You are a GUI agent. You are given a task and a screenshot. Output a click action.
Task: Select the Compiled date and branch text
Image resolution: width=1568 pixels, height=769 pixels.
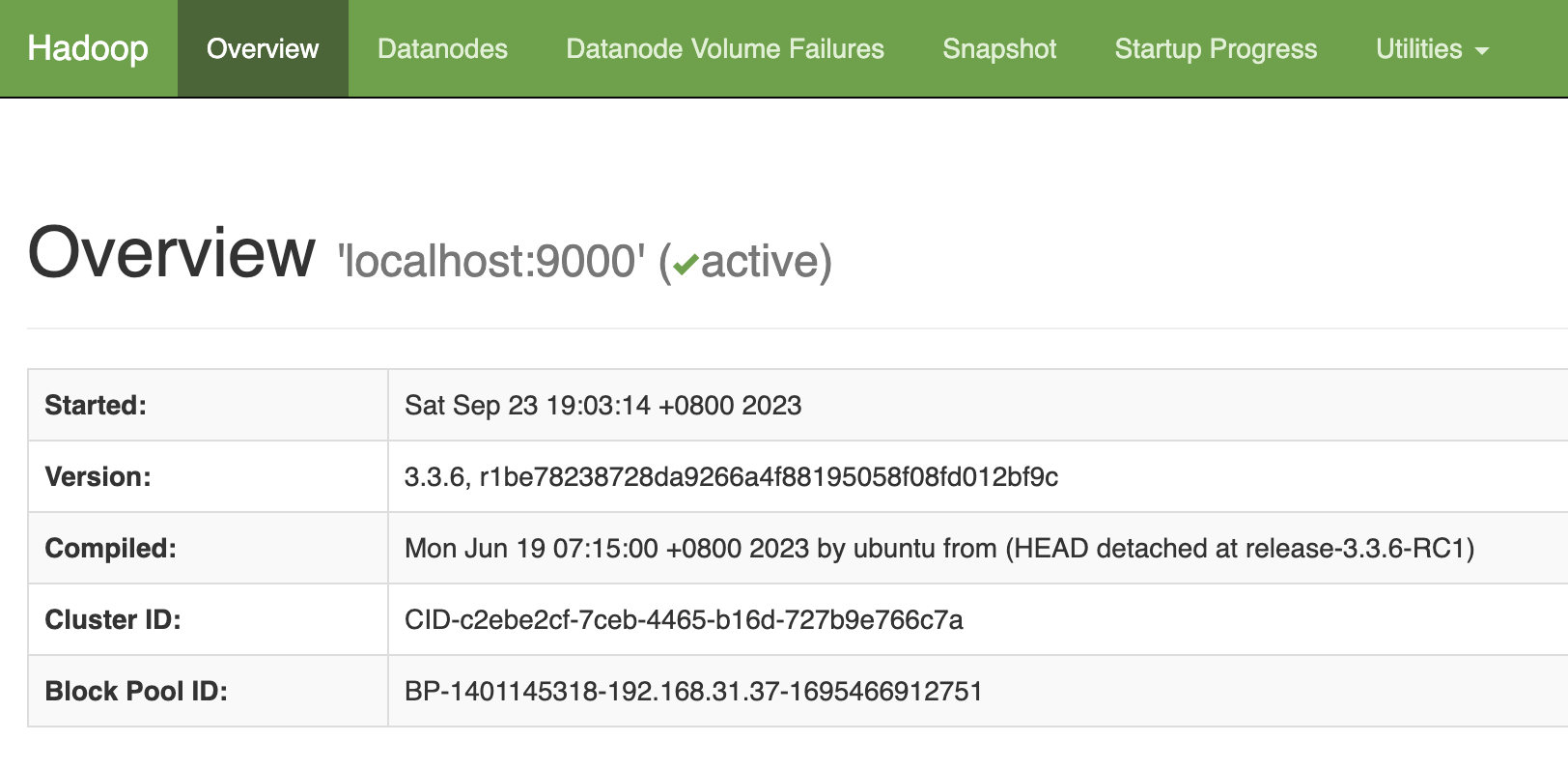point(939,548)
